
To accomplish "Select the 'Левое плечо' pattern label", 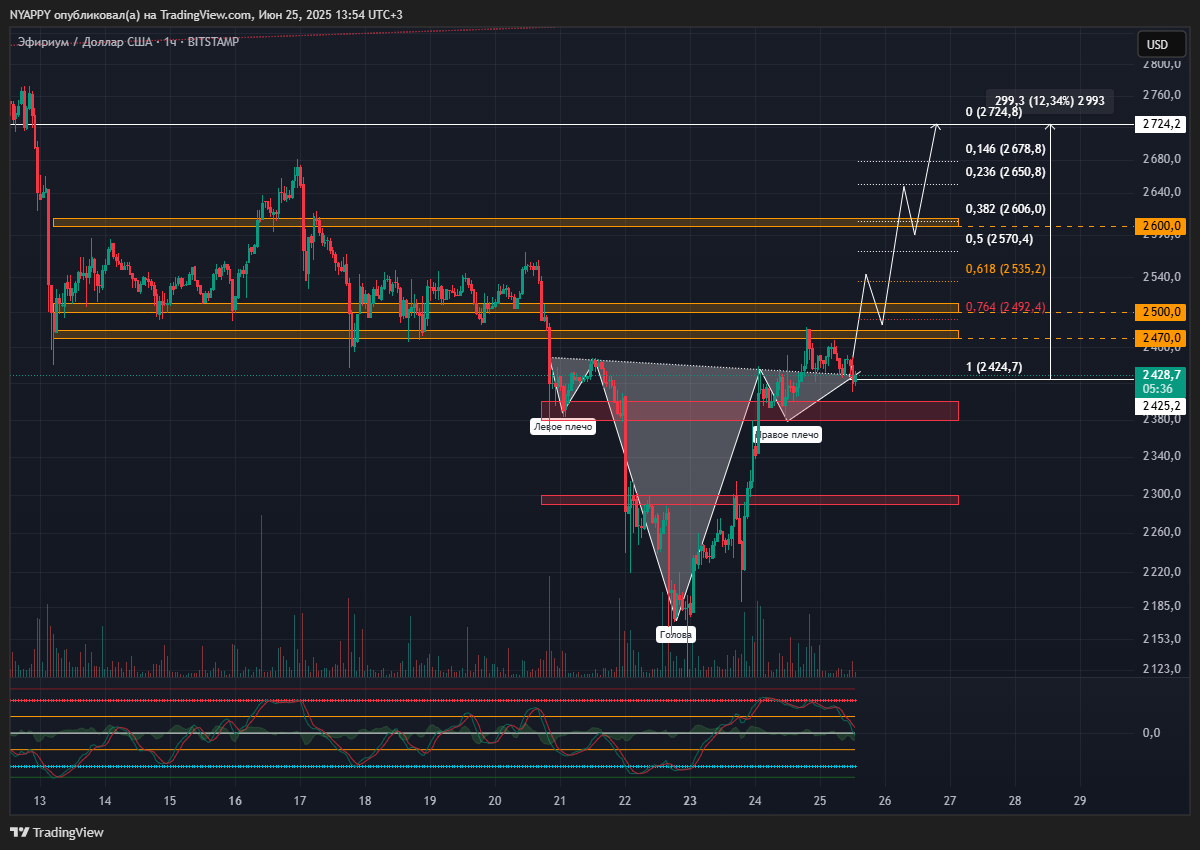I will [x=562, y=427].
